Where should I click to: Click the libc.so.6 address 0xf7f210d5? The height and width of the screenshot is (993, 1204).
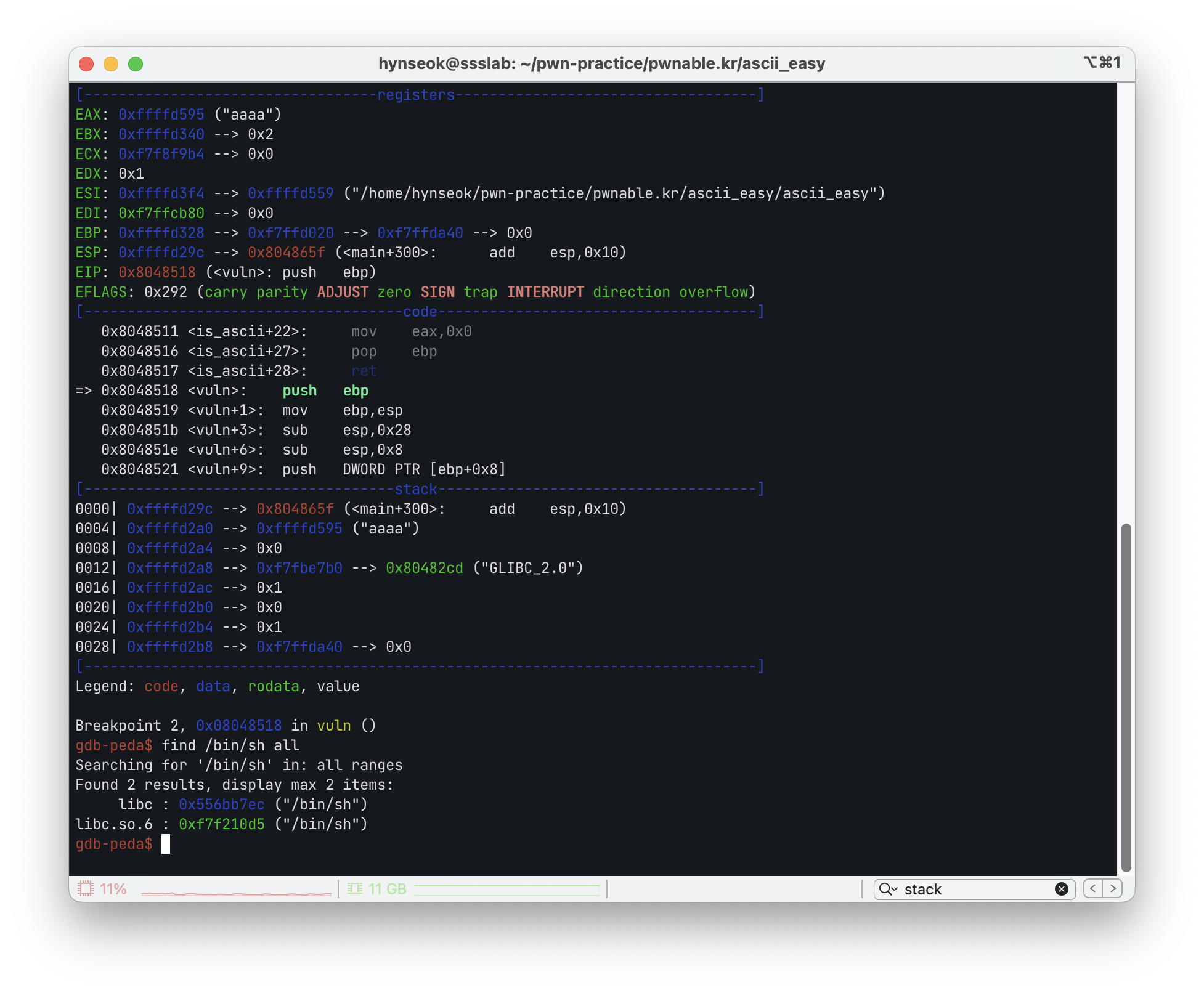click(222, 824)
